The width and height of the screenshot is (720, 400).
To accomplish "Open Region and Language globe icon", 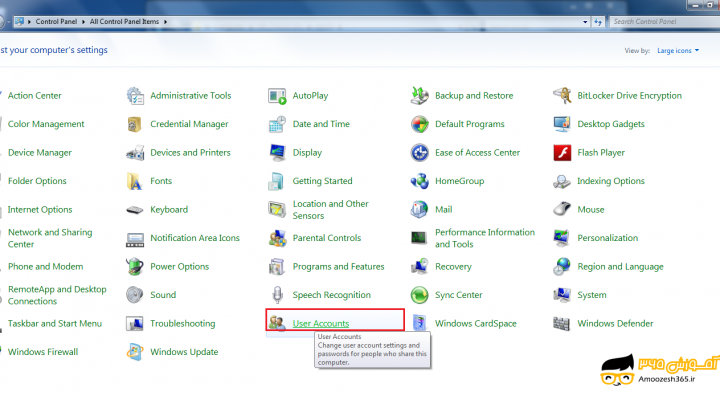I will (562, 266).
